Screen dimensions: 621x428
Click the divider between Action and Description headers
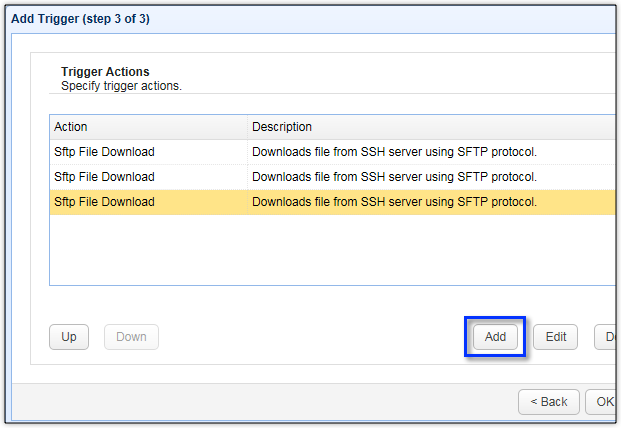pyautogui.click(x=247, y=127)
